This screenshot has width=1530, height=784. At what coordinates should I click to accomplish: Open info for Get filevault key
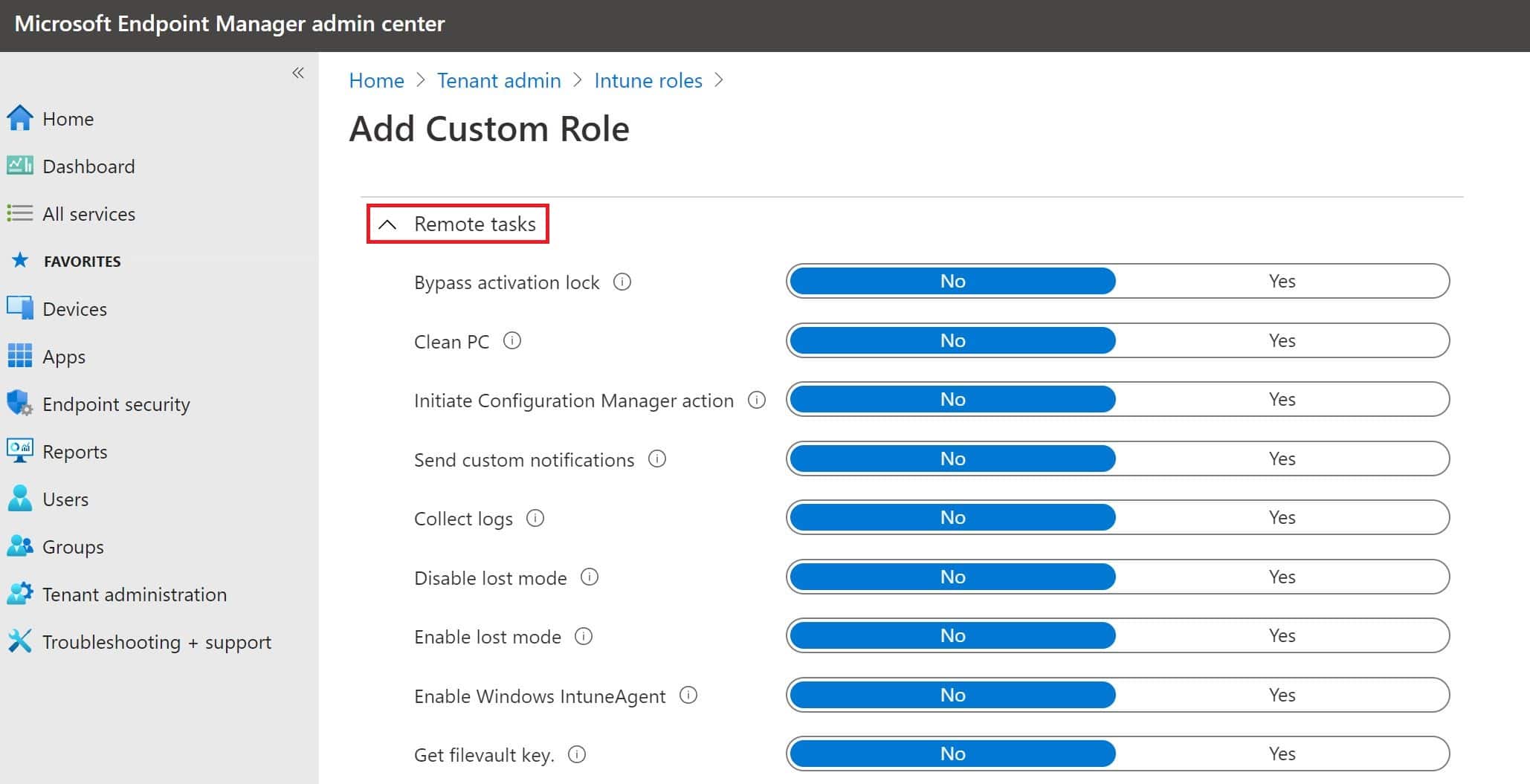click(577, 754)
